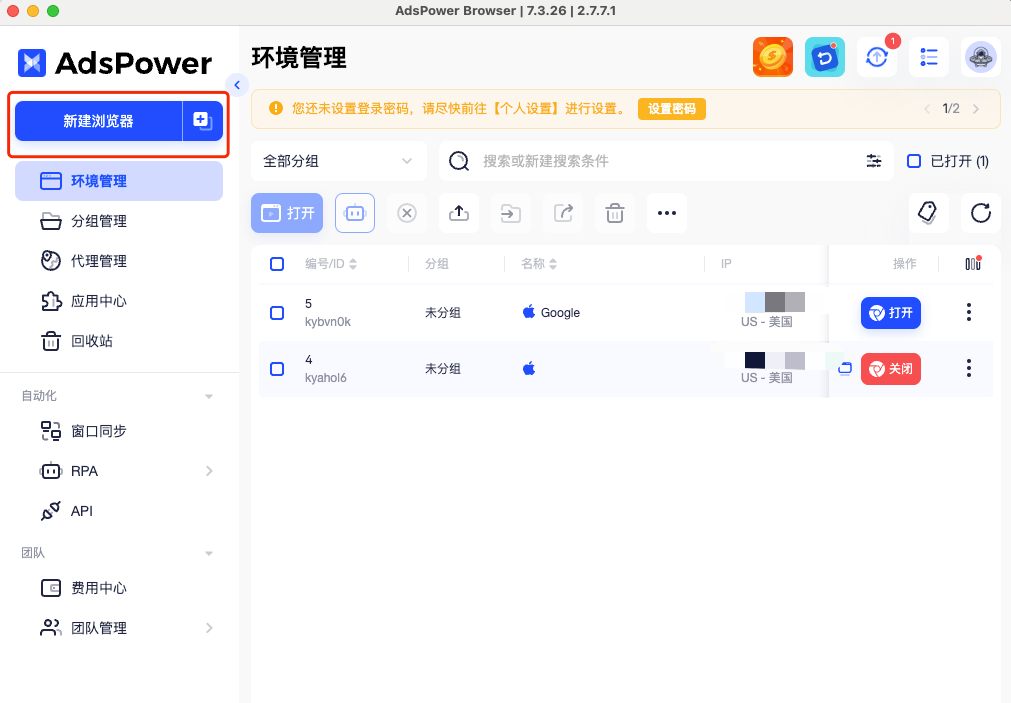The image size is (1011, 703).
Task: Click the share toolbar icon
Action: [563, 213]
